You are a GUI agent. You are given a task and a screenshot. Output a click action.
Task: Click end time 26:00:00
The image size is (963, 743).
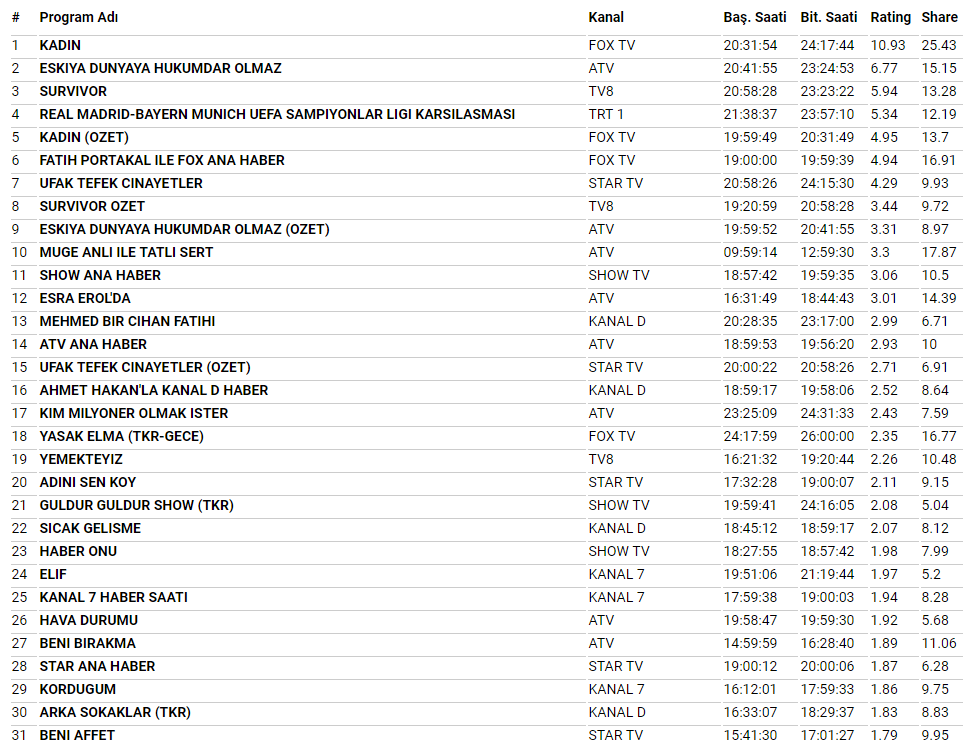coord(827,437)
